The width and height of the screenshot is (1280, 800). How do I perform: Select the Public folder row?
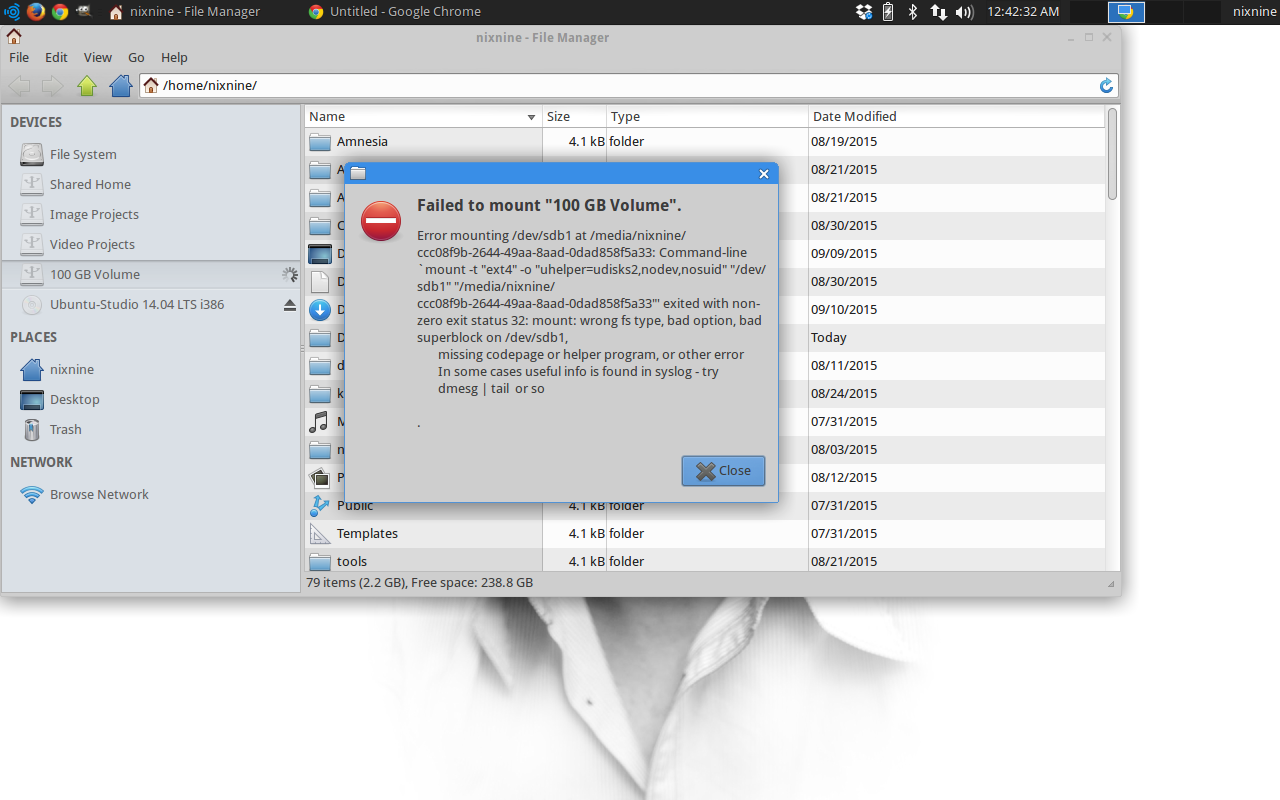coord(705,506)
